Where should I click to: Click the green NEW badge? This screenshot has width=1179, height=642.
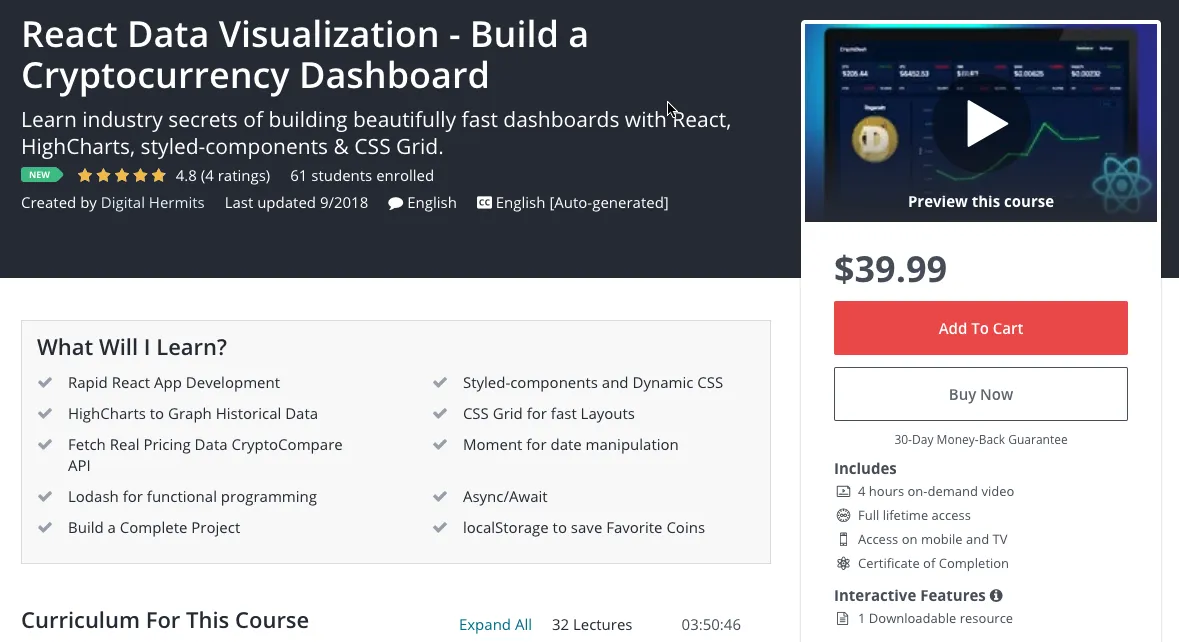(41, 175)
